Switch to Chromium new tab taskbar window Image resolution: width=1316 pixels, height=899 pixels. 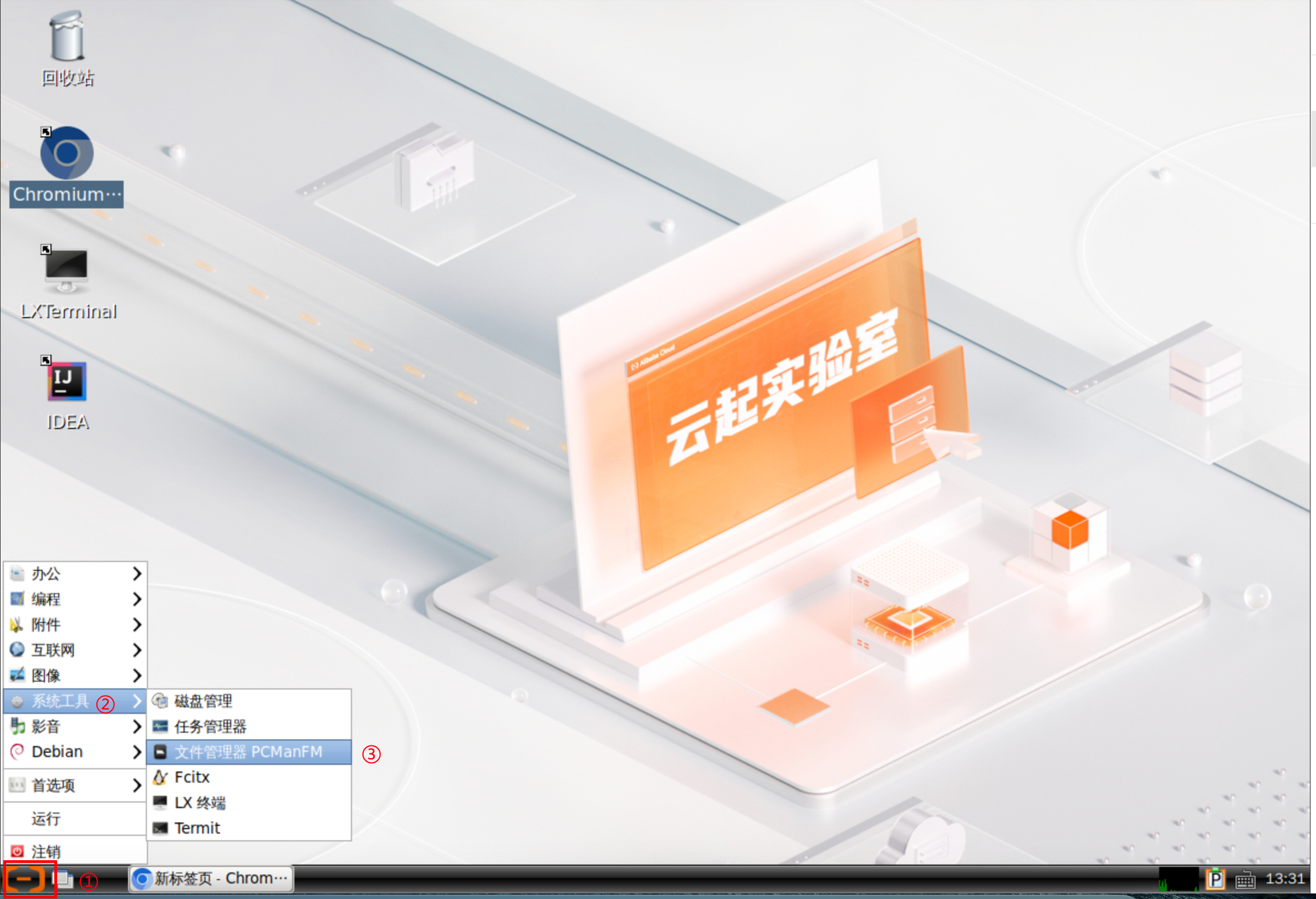click(211, 879)
